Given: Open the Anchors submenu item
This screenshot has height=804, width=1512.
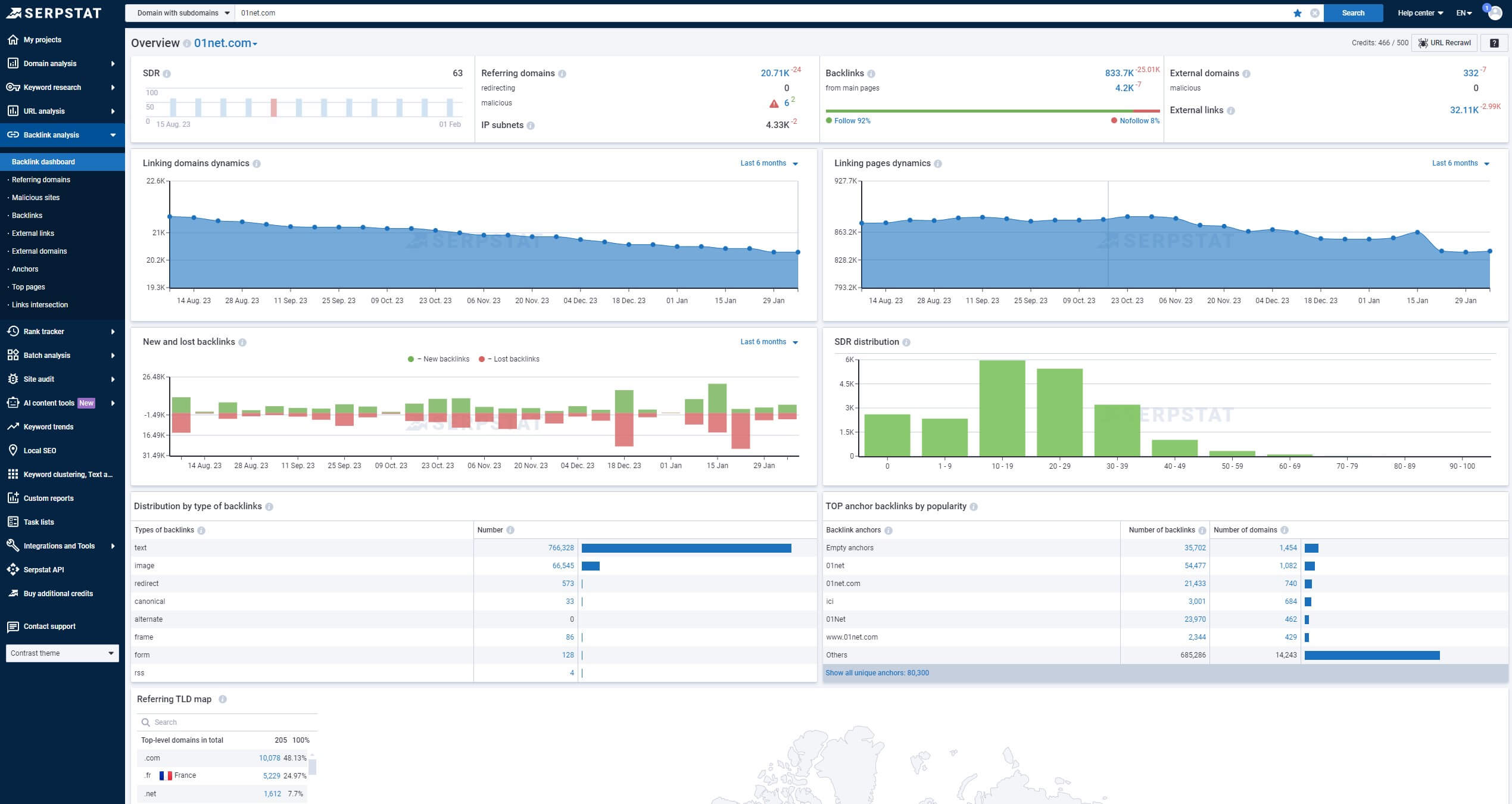Looking at the screenshot, I should tap(25, 269).
